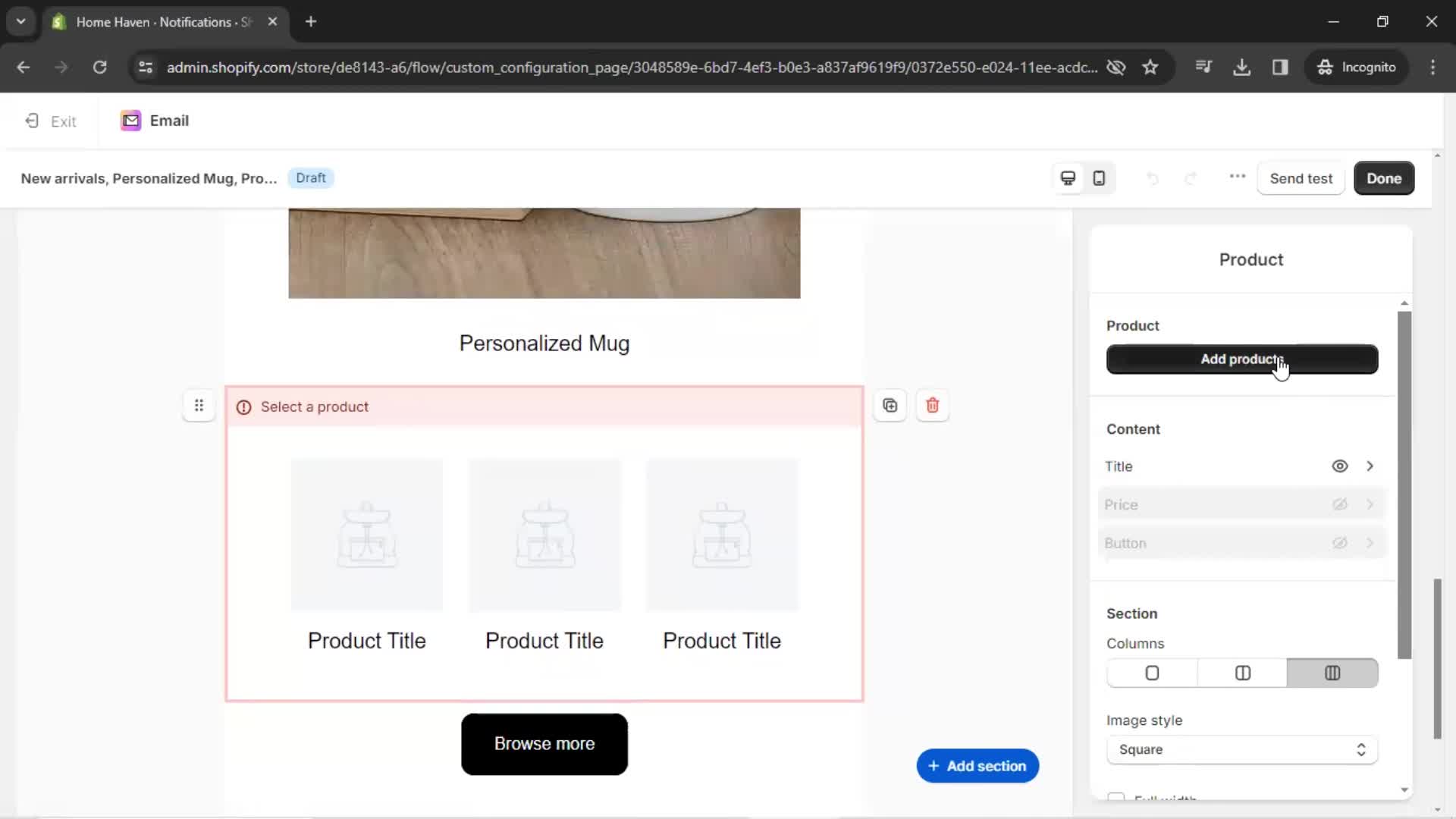
Task: Click Add products button
Action: (x=1242, y=359)
